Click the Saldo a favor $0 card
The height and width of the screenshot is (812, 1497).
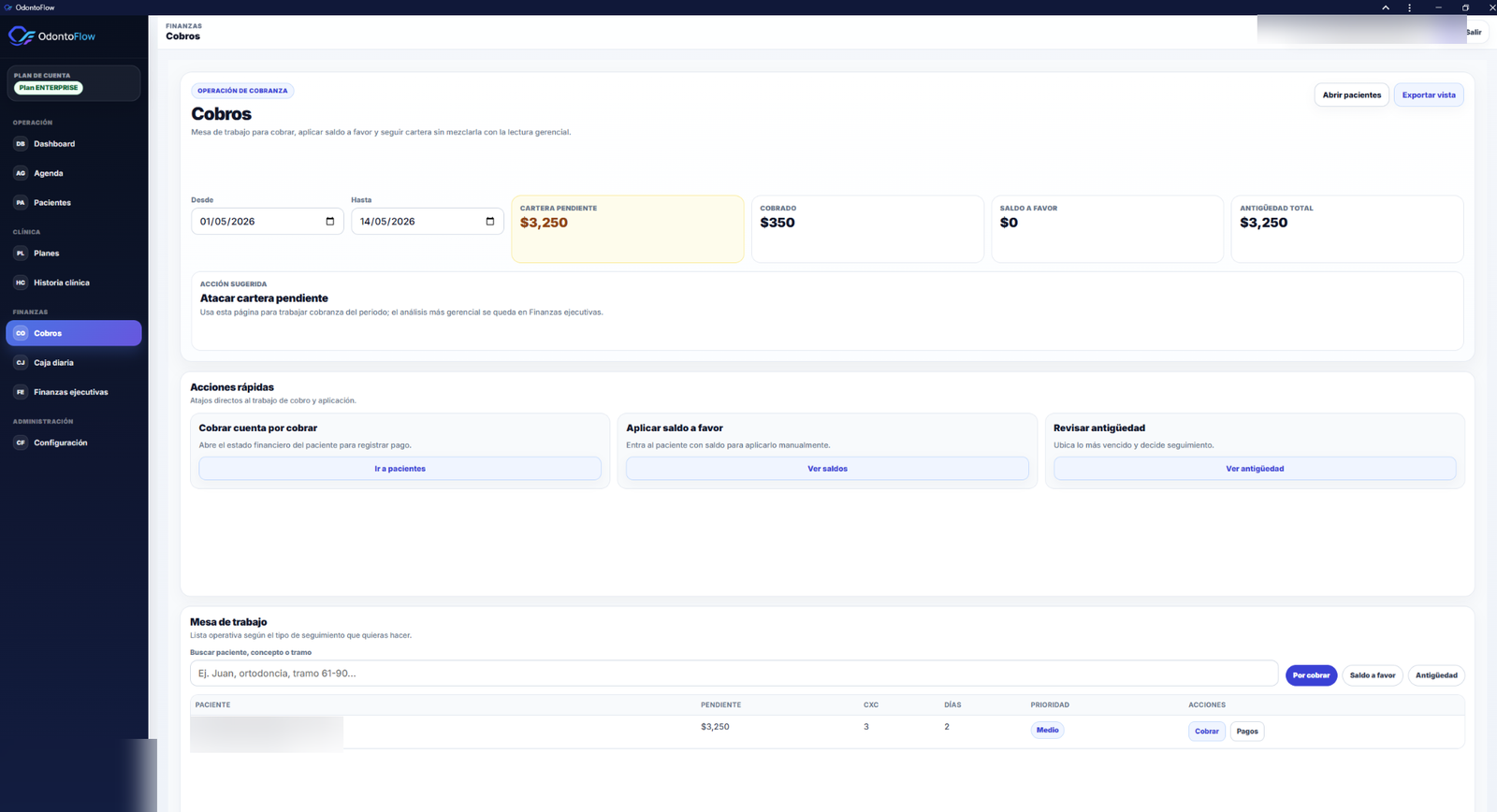tap(1108, 229)
